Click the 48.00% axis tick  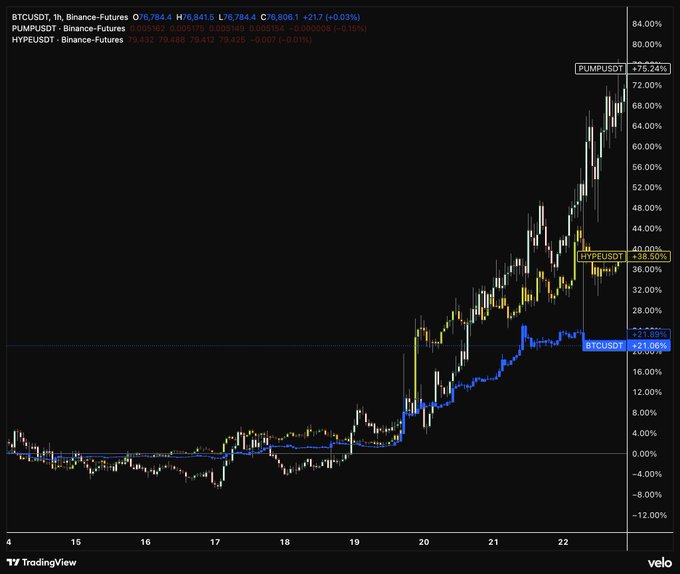click(x=647, y=208)
